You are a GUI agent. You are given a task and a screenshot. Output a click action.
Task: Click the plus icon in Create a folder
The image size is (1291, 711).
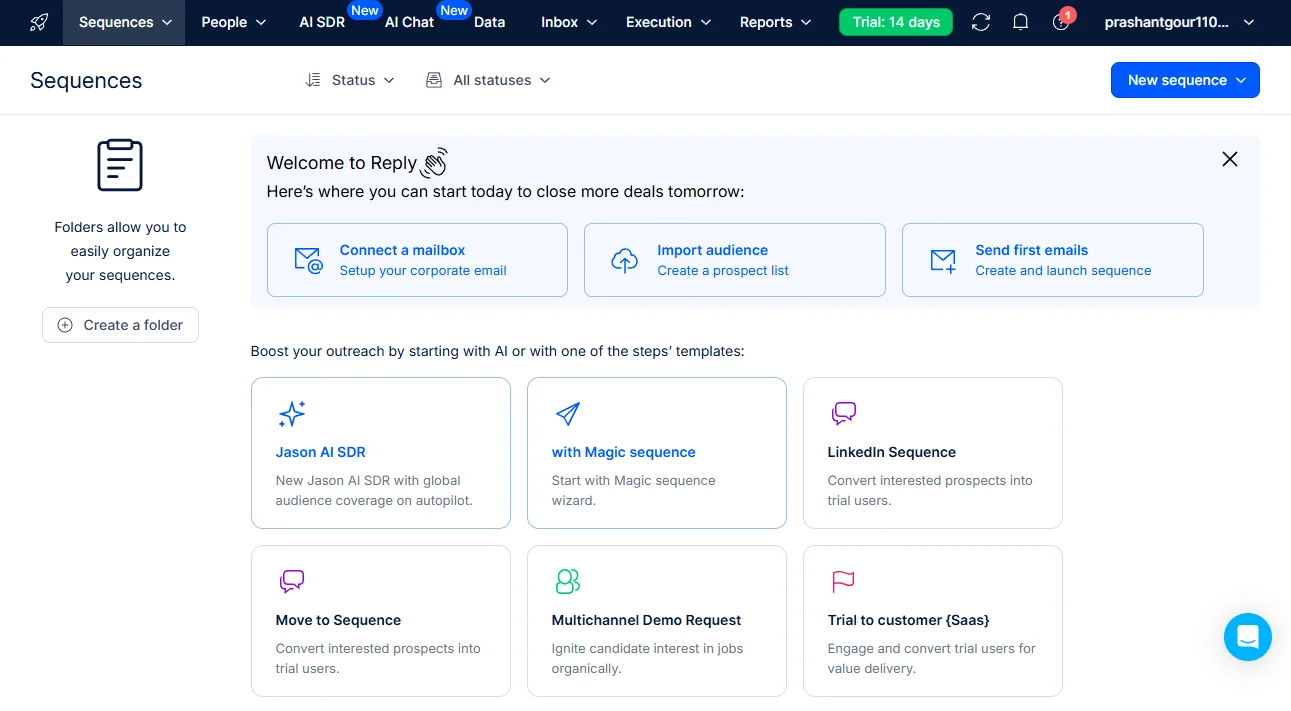65,325
